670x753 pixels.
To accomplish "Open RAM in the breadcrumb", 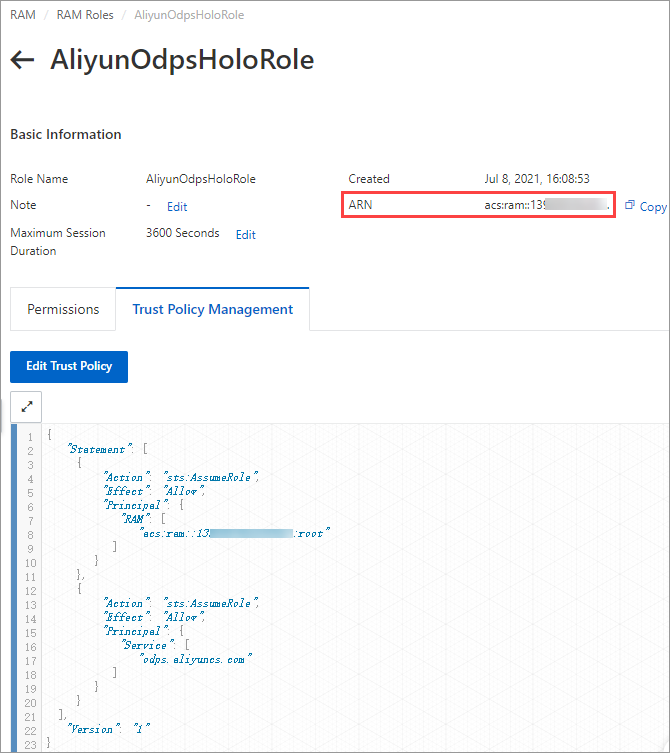I will [23, 15].
